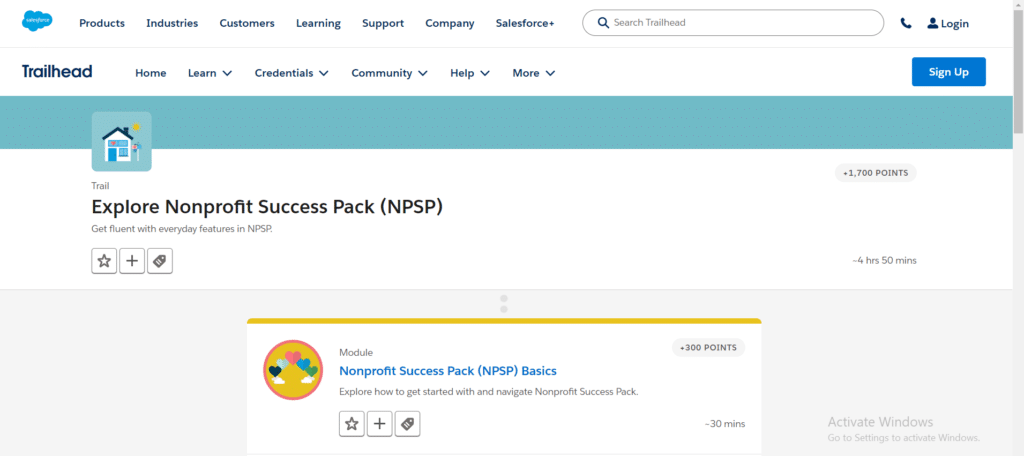1024x456 pixels.
Task: Click in the Search Trailhead field
Action: (733, 23)
